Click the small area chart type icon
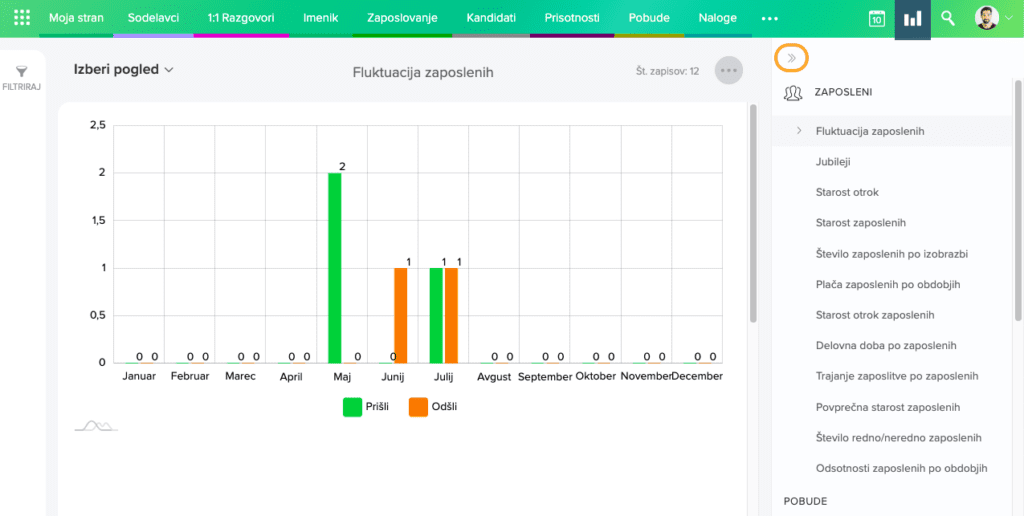This screenshot has width=1024, height=516. (x=96, y=426)
